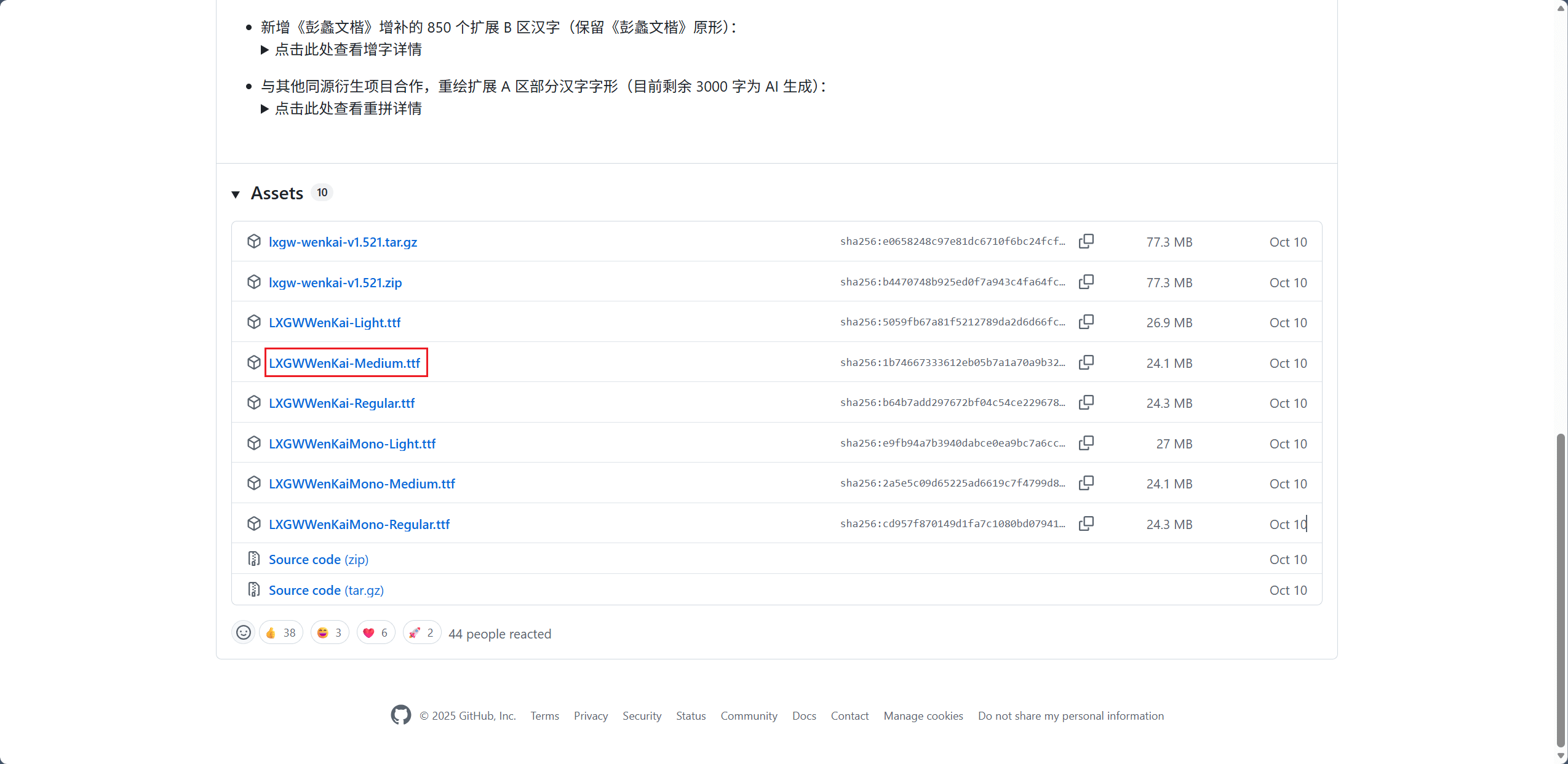Toggle the heart reaction
This screenshot has width=1568, height=764.
point(375,632)
